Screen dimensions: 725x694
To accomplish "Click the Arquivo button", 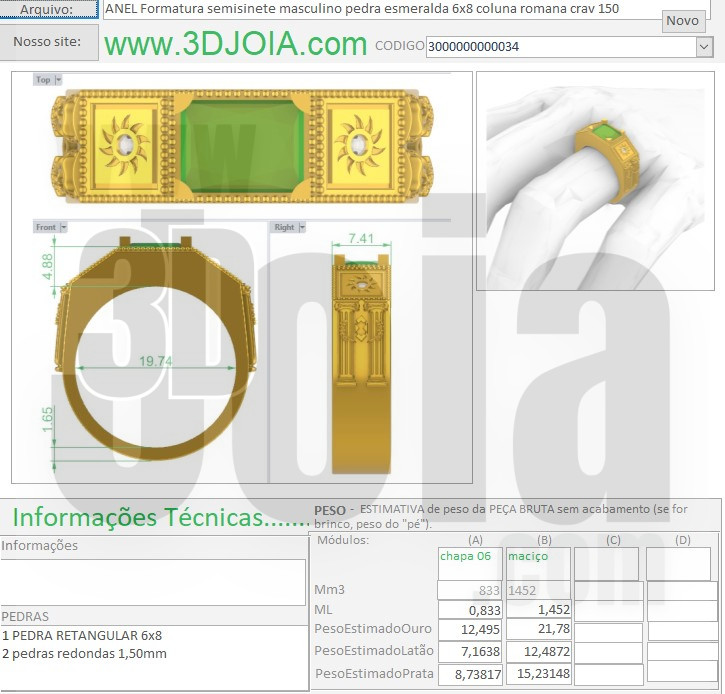I will (x=49, y=9).
